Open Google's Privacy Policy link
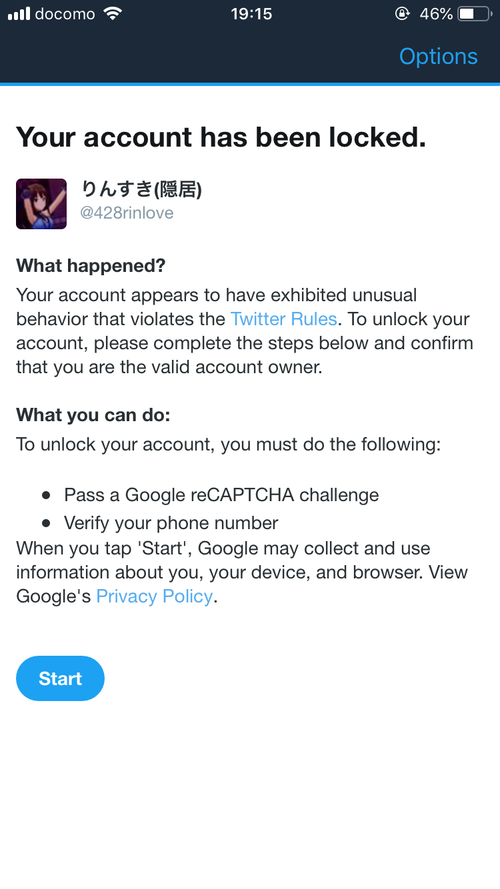The image size is (500, 889). coord(154,596)
